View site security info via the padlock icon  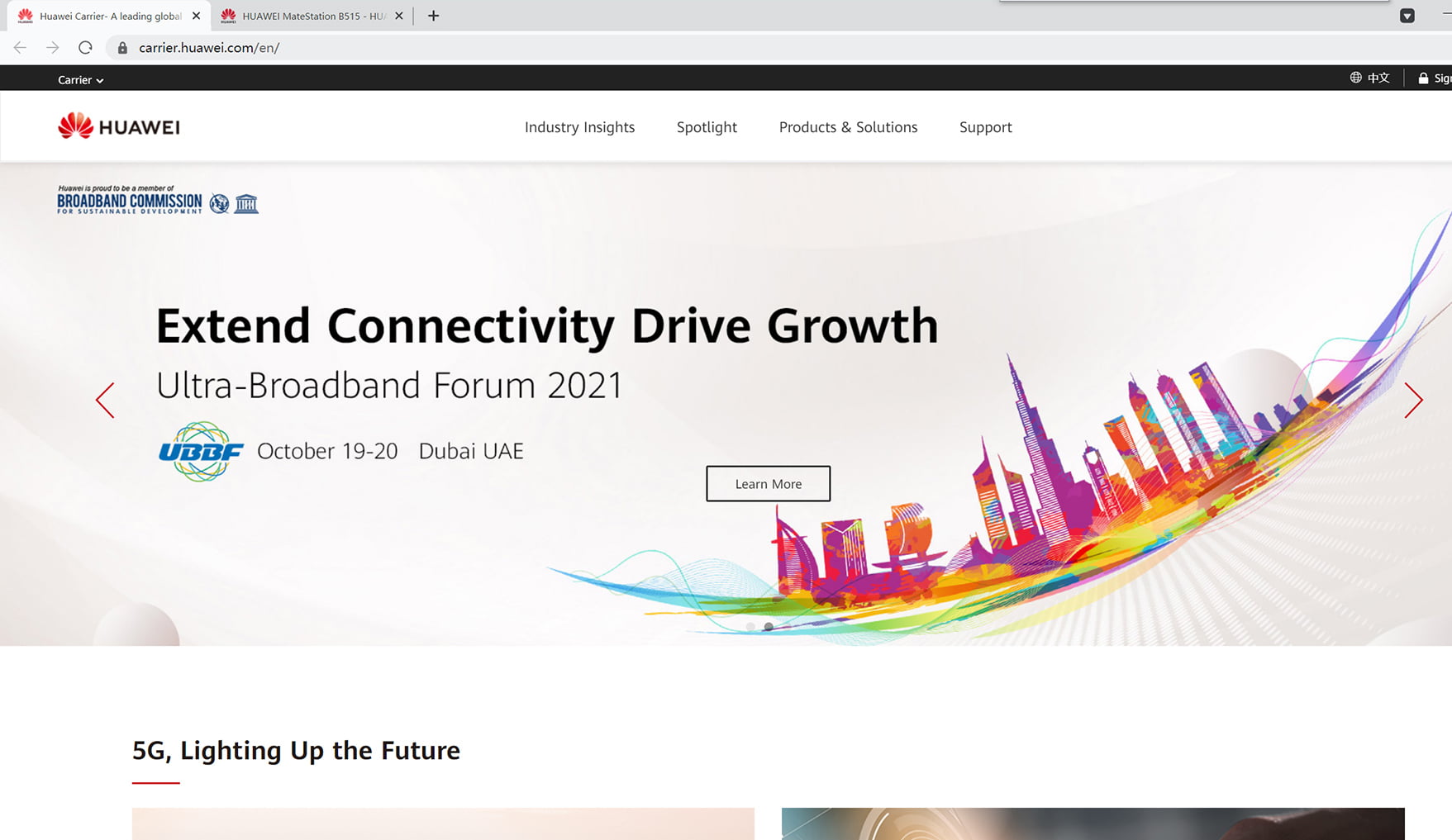tap(122, 48)
